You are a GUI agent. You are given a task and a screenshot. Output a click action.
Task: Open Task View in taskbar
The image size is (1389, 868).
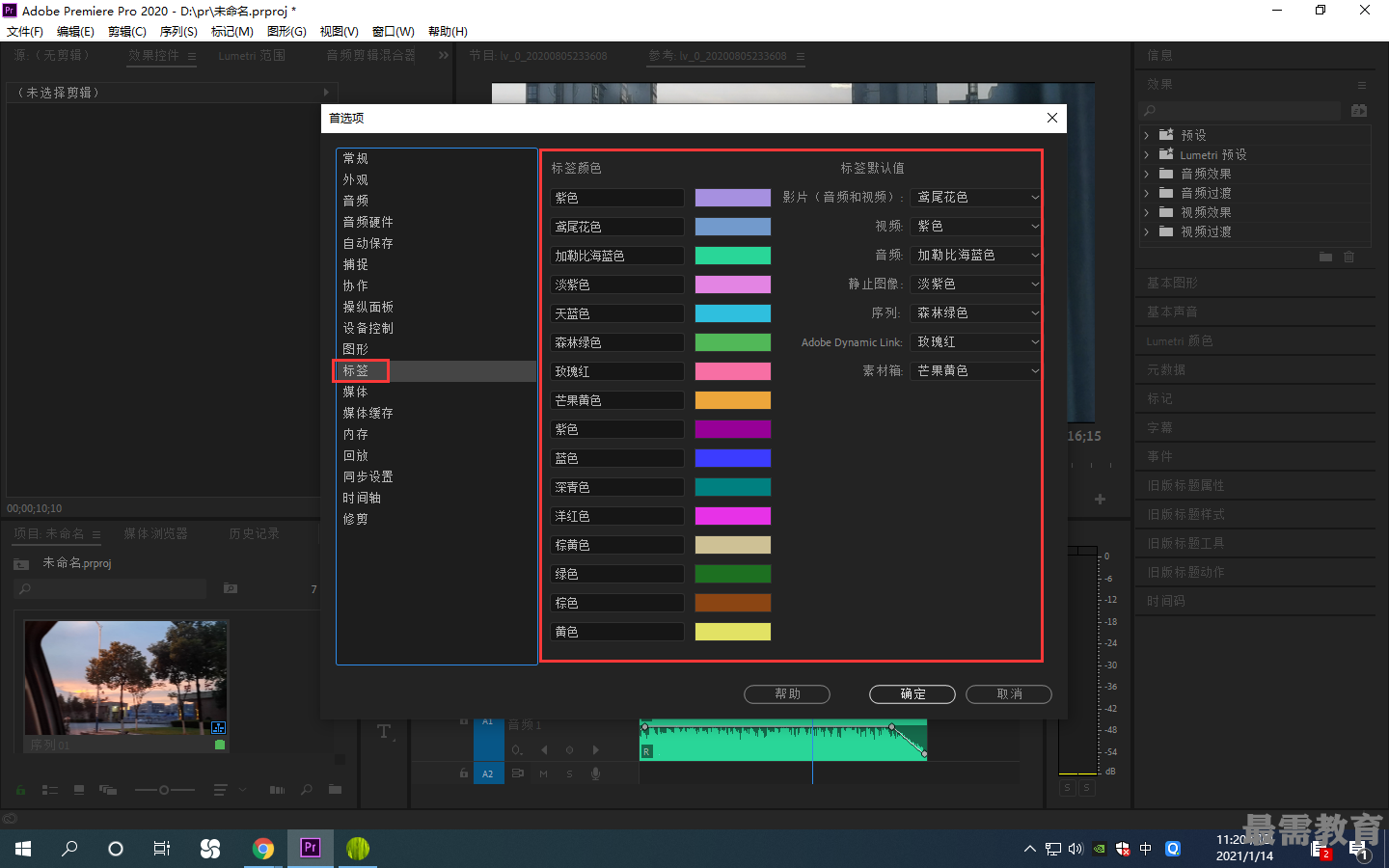point(162,848)
